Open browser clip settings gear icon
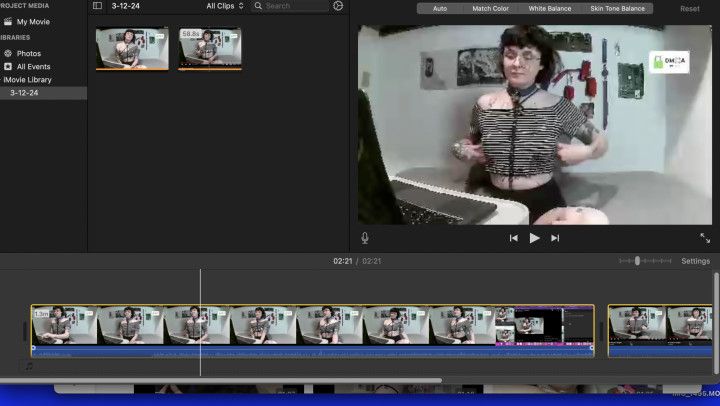Viewport: 720px width, 406px height. click(338, 6)
